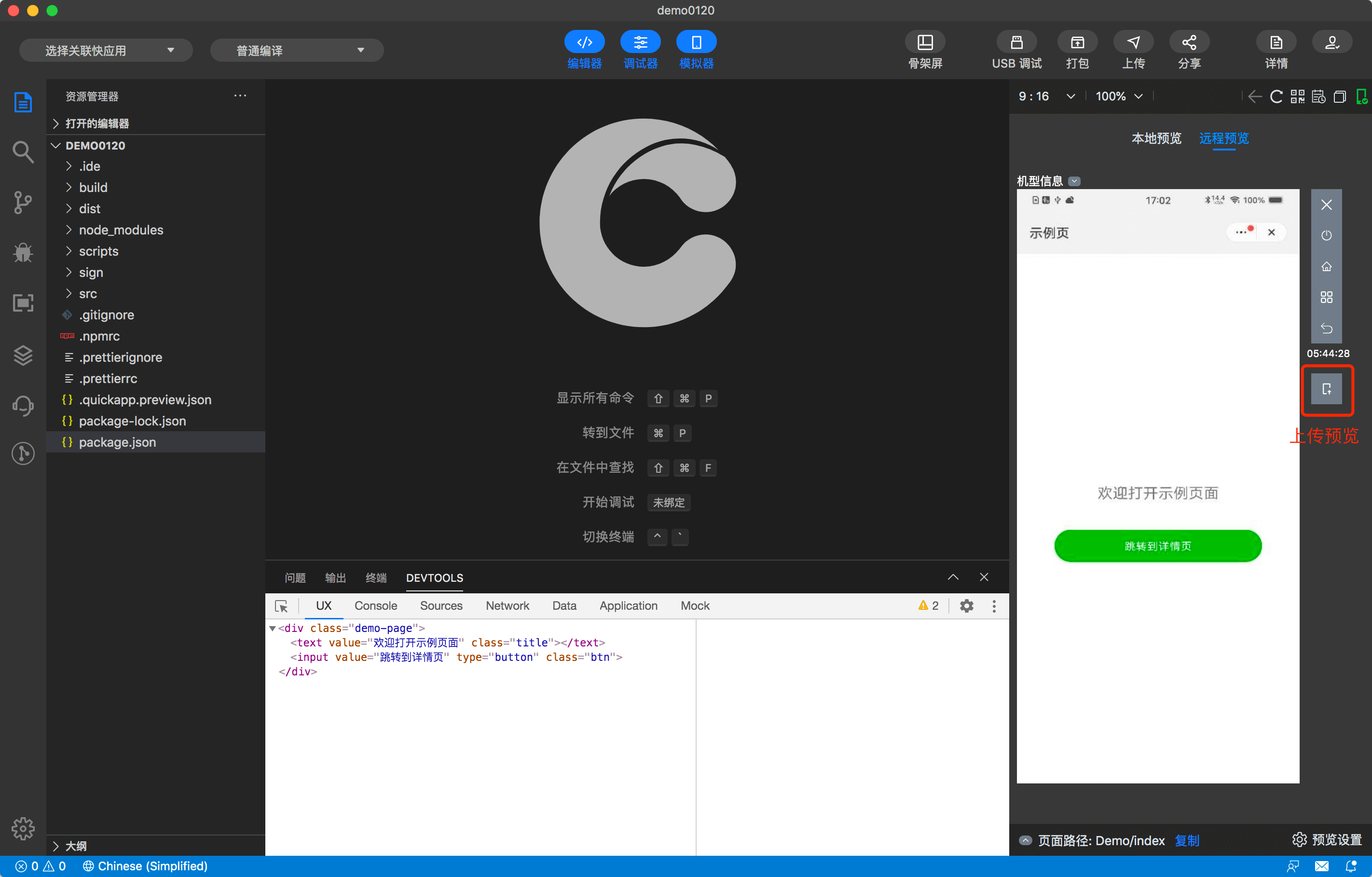Open the Skeleton Screen (骨架屏) tool

click(924, 43)
